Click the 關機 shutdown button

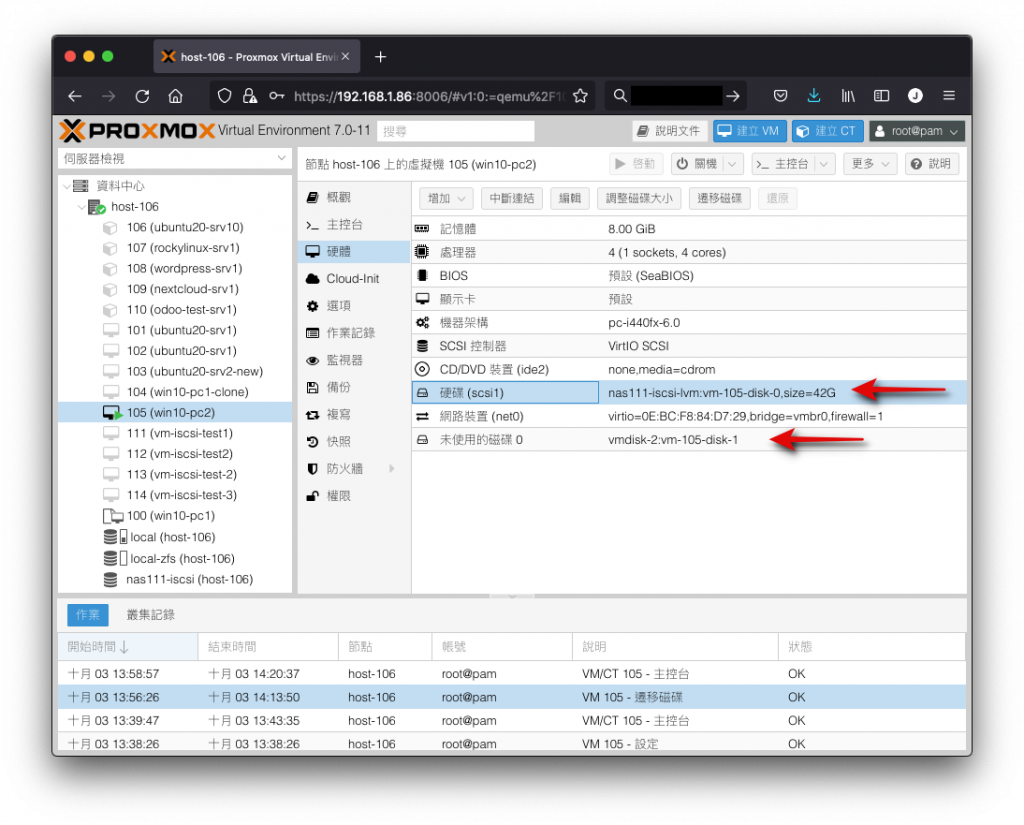[697, 164]
